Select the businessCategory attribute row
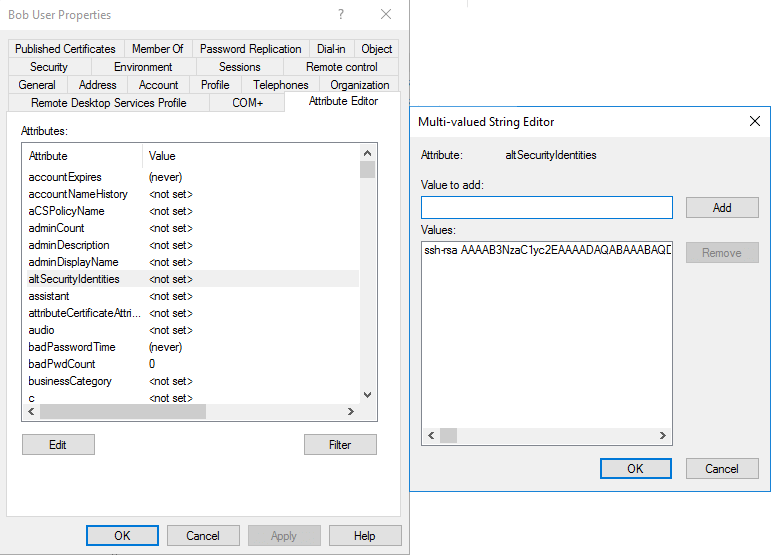The image size is (771, 555). pos(192,381)
